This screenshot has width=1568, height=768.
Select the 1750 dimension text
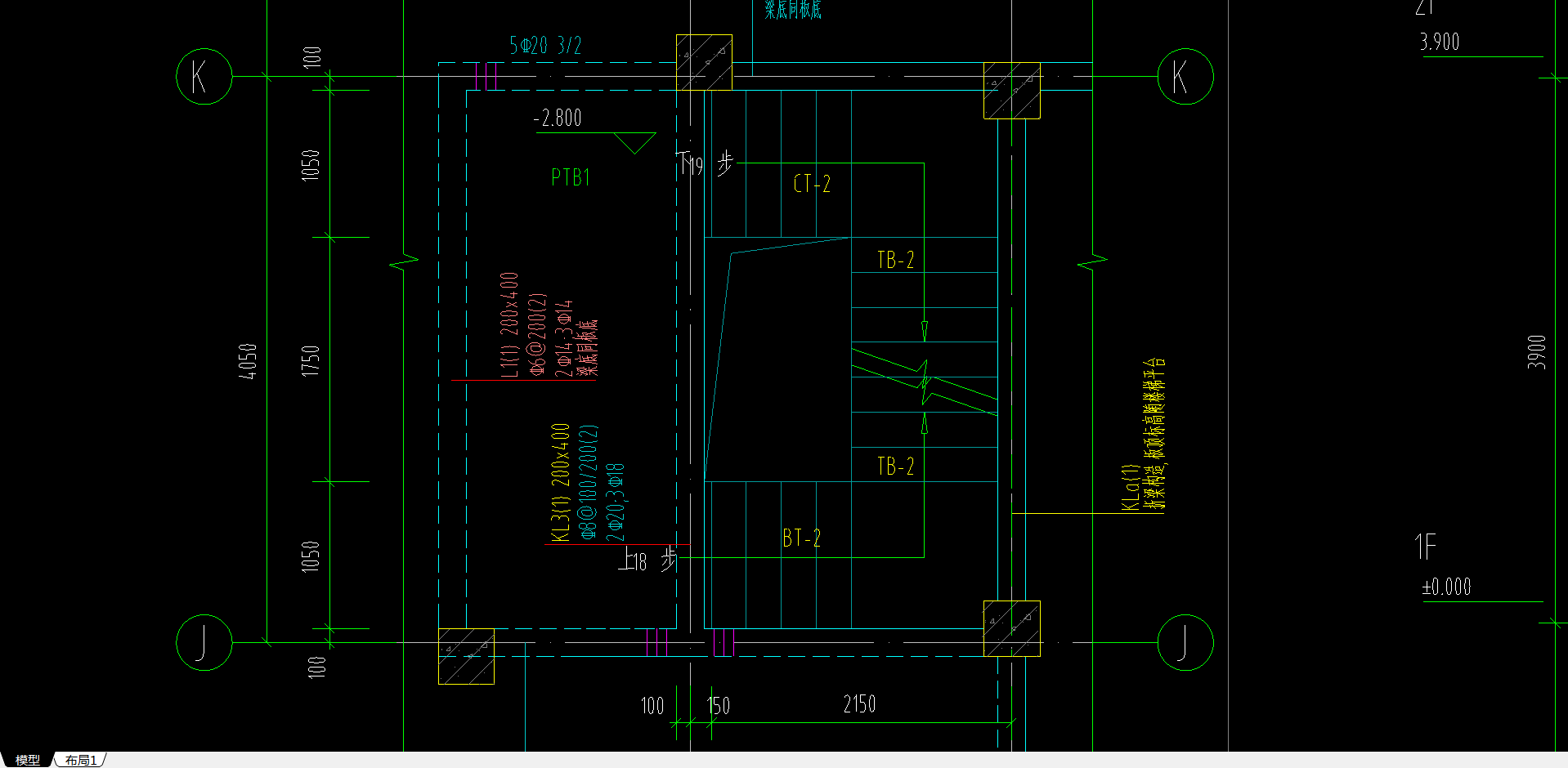pyautogui.click(x=311, y=360)
